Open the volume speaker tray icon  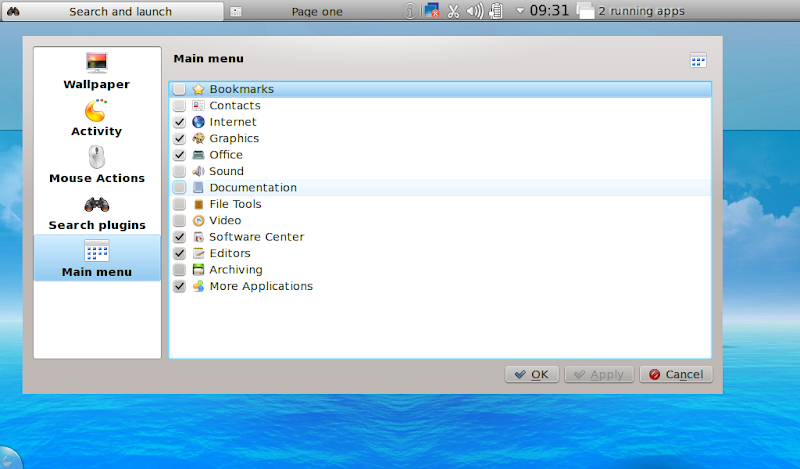[474, 12]
